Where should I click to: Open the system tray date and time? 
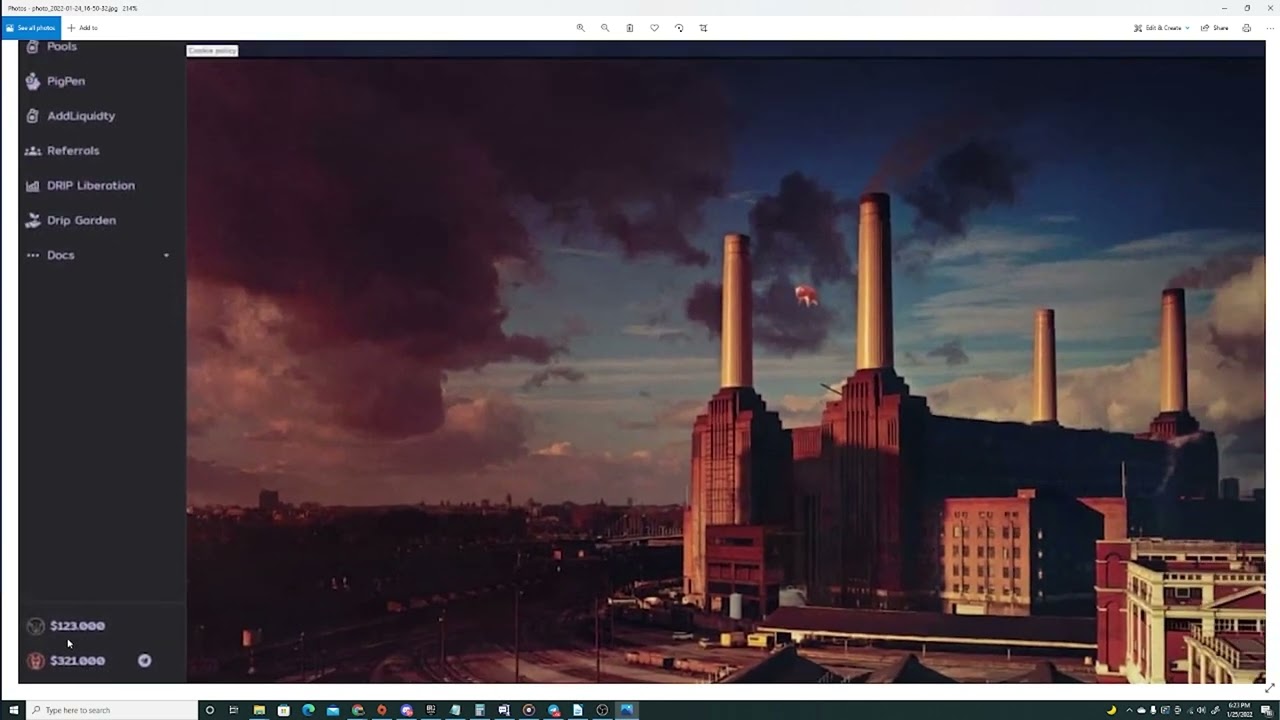click(1237, 710)
